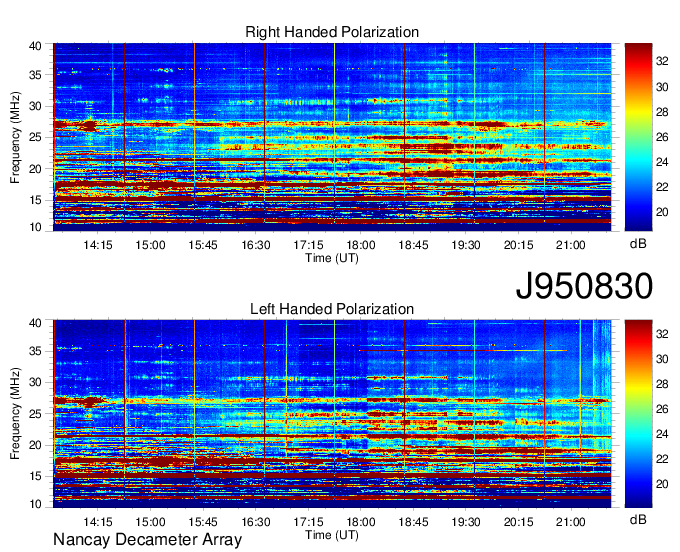Screen dimensions: 680x552
Task: Click the 20 MHz tick on left-handed plot
Action: pos(35,445)
